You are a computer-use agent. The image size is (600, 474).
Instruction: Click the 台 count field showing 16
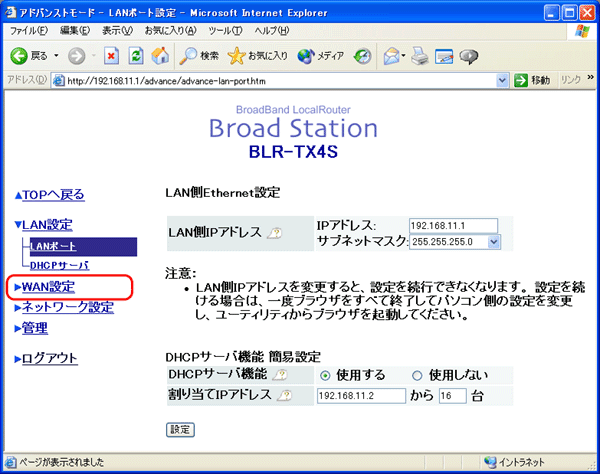pyautogui.click(x=452, y=396)
